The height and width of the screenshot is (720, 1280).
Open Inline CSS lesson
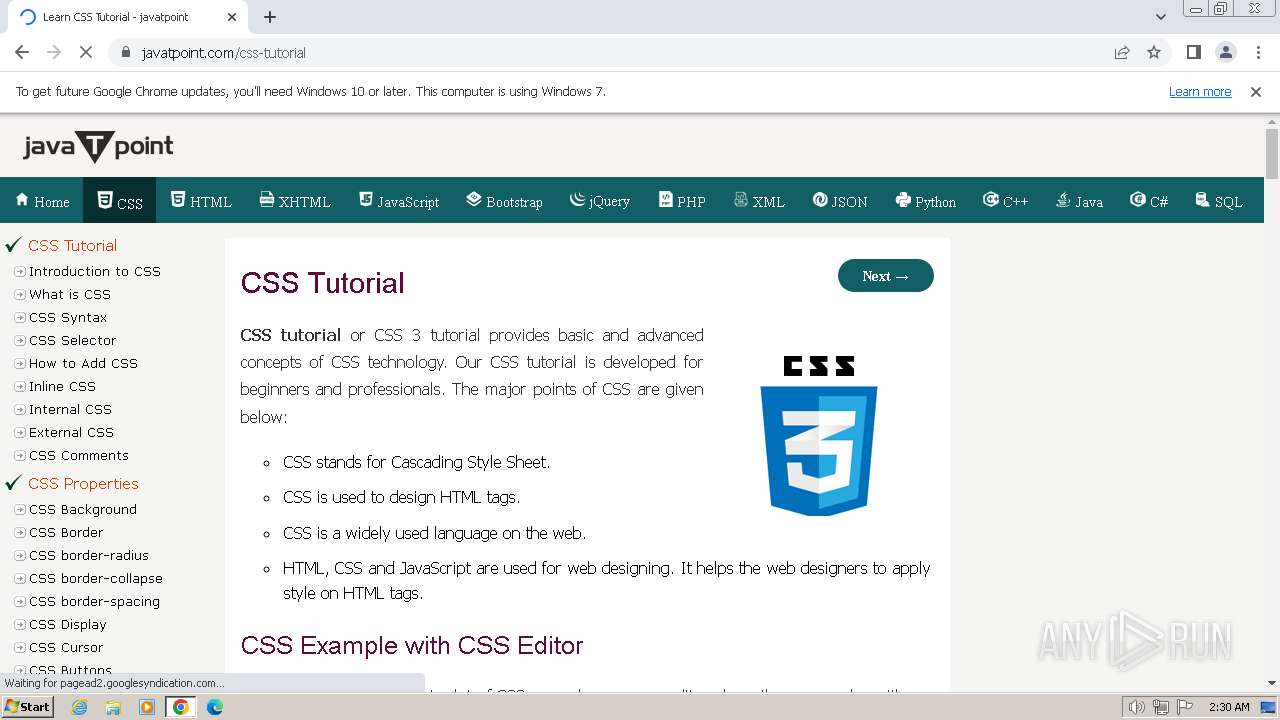tap(62, 386)
